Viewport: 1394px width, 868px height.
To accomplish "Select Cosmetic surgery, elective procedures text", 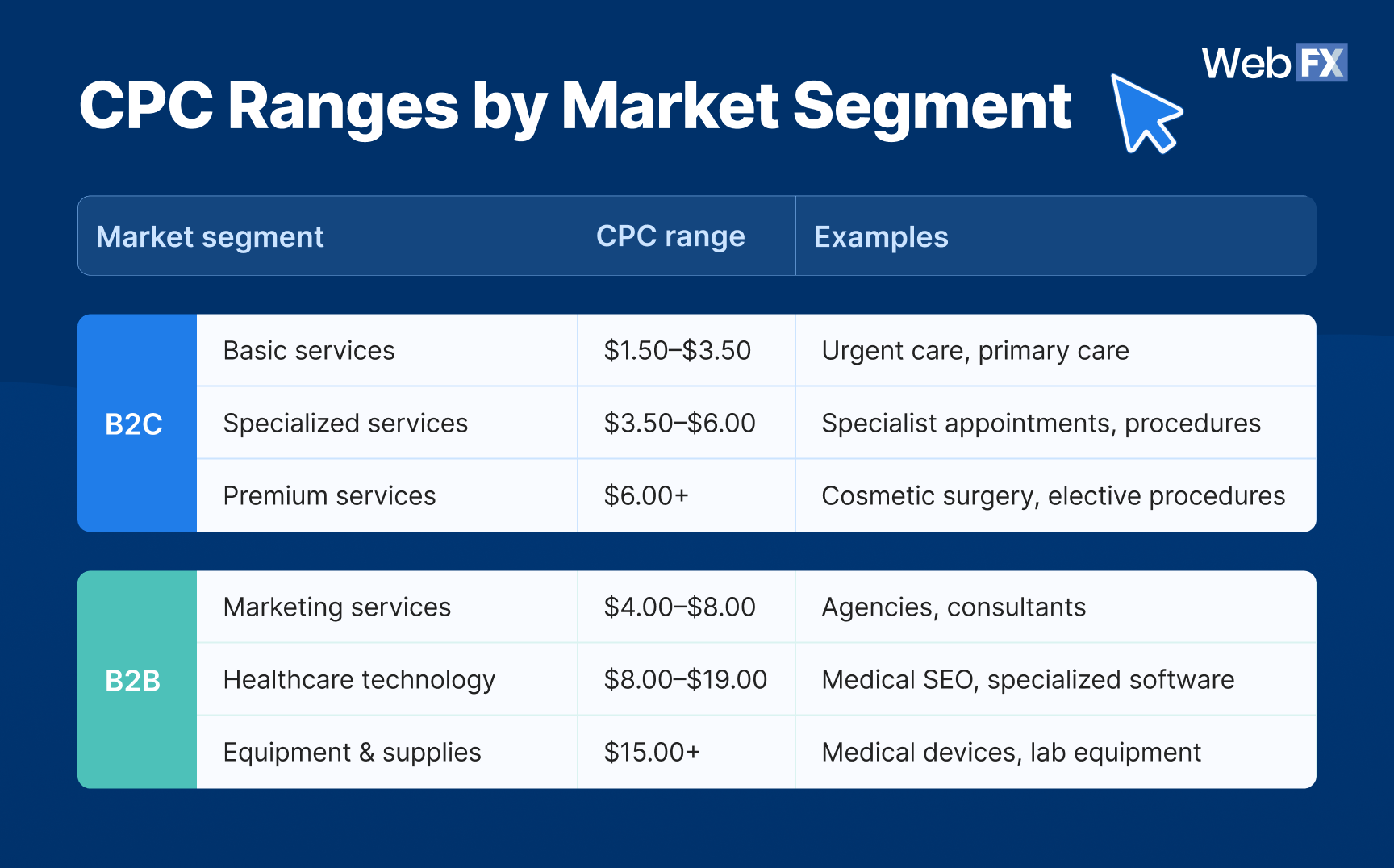I will tap(1054, 496).
